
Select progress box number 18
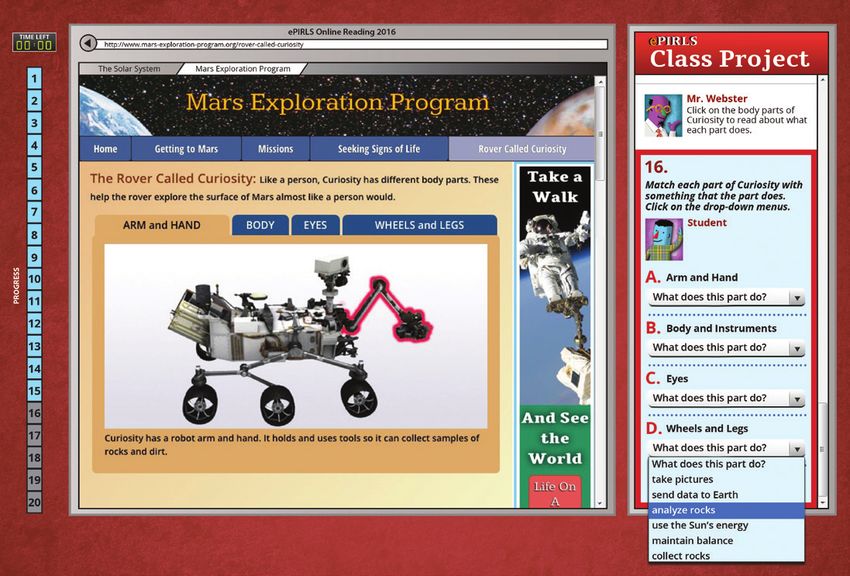point(34,458)
